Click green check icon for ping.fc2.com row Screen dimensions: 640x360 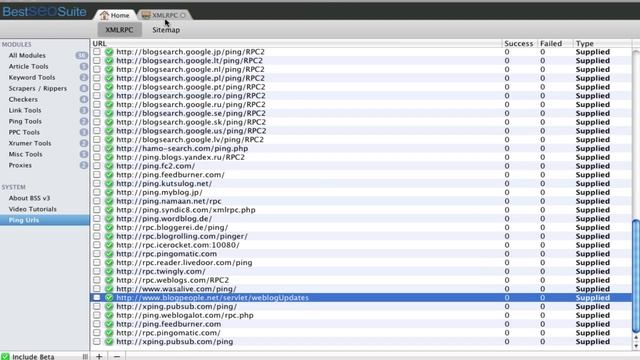[109, 166]
